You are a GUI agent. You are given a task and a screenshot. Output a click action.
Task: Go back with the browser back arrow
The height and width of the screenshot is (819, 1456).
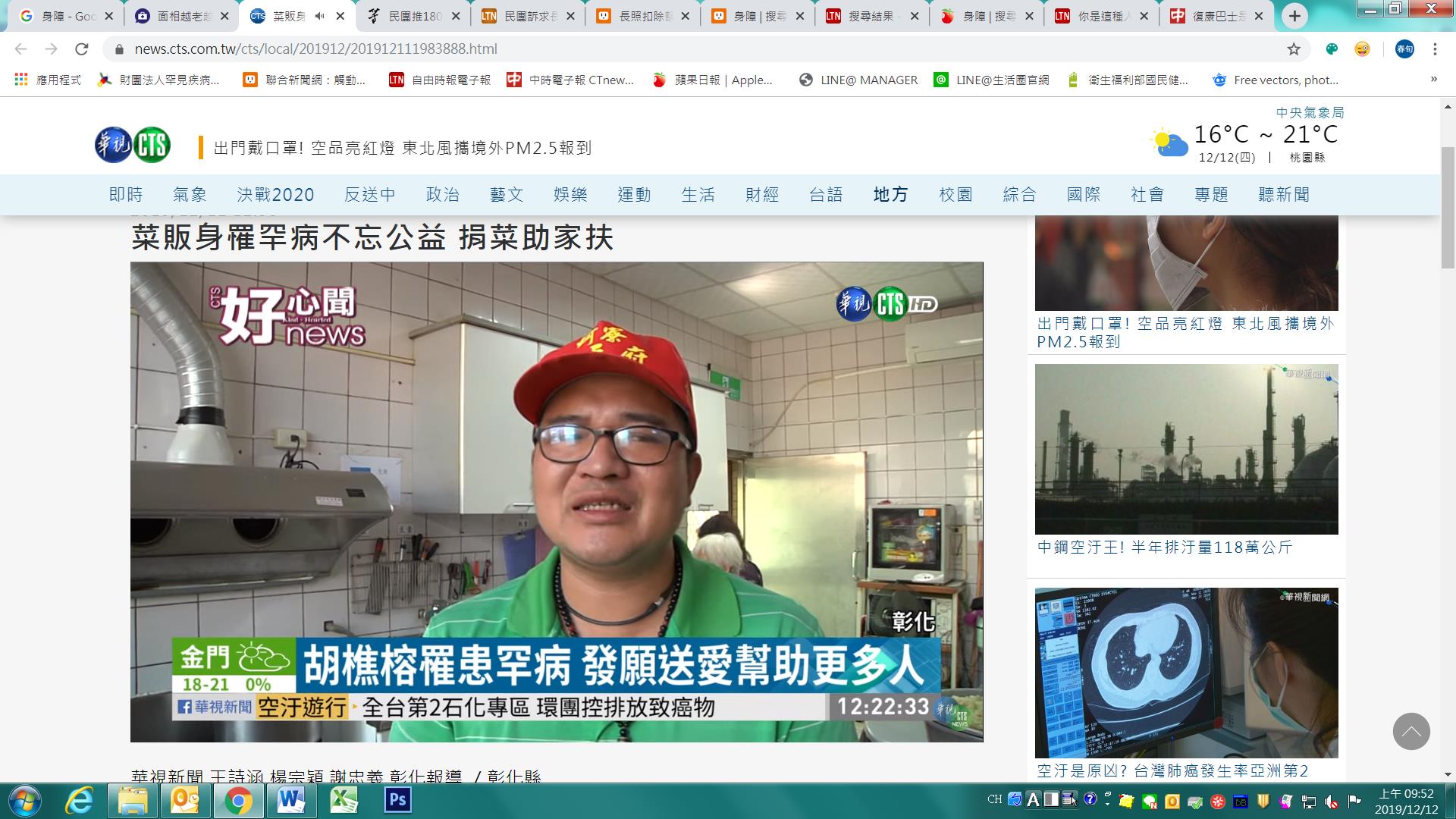point(20,49)
